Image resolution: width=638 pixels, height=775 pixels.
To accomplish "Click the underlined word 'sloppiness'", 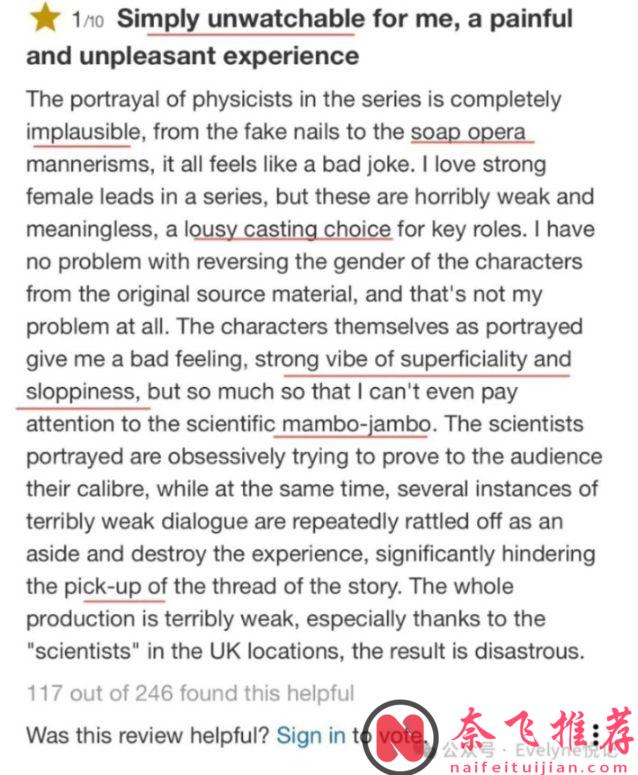I will [81, 392].
